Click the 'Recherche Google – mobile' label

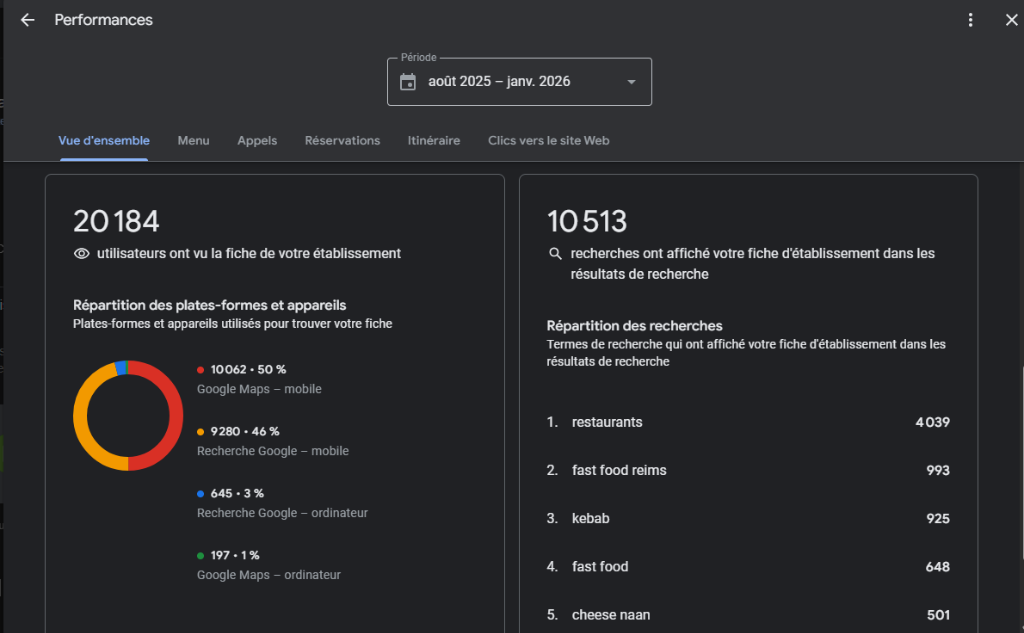(273, 451)
